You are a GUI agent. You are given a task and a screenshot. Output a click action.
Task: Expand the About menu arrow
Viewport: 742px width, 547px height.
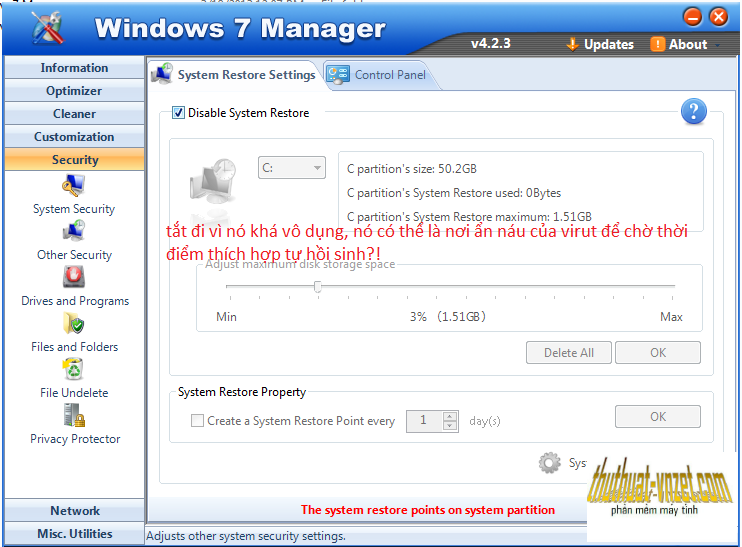pyautogui.click(x=718, y=45)
